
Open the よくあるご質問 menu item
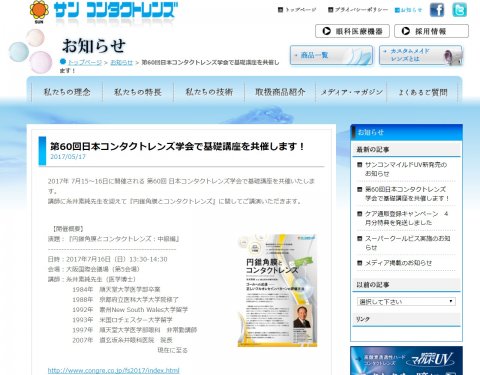click(423, 92)
